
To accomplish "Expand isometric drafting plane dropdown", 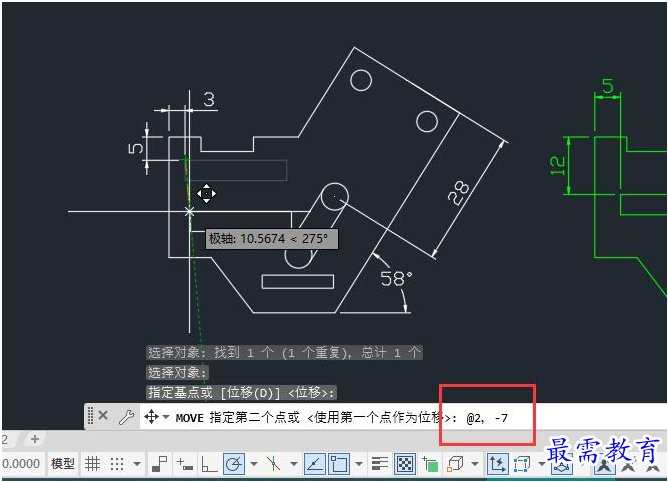I will tap(294, 464).
